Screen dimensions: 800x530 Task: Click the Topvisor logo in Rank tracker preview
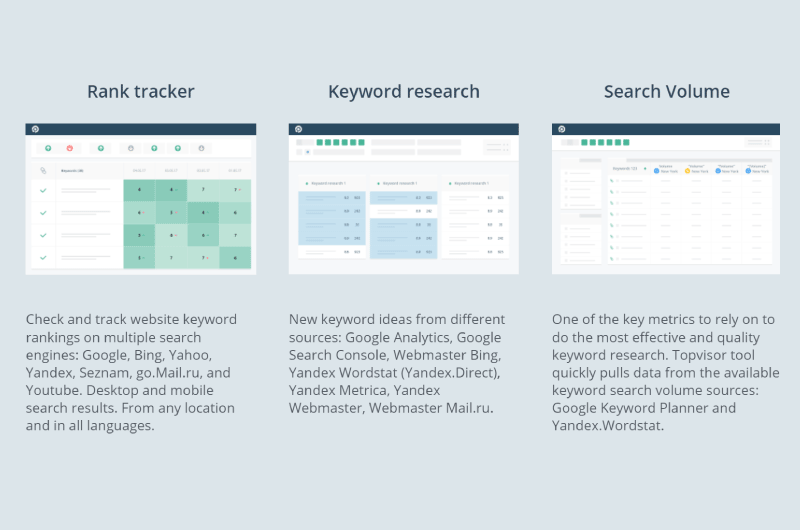35,129
